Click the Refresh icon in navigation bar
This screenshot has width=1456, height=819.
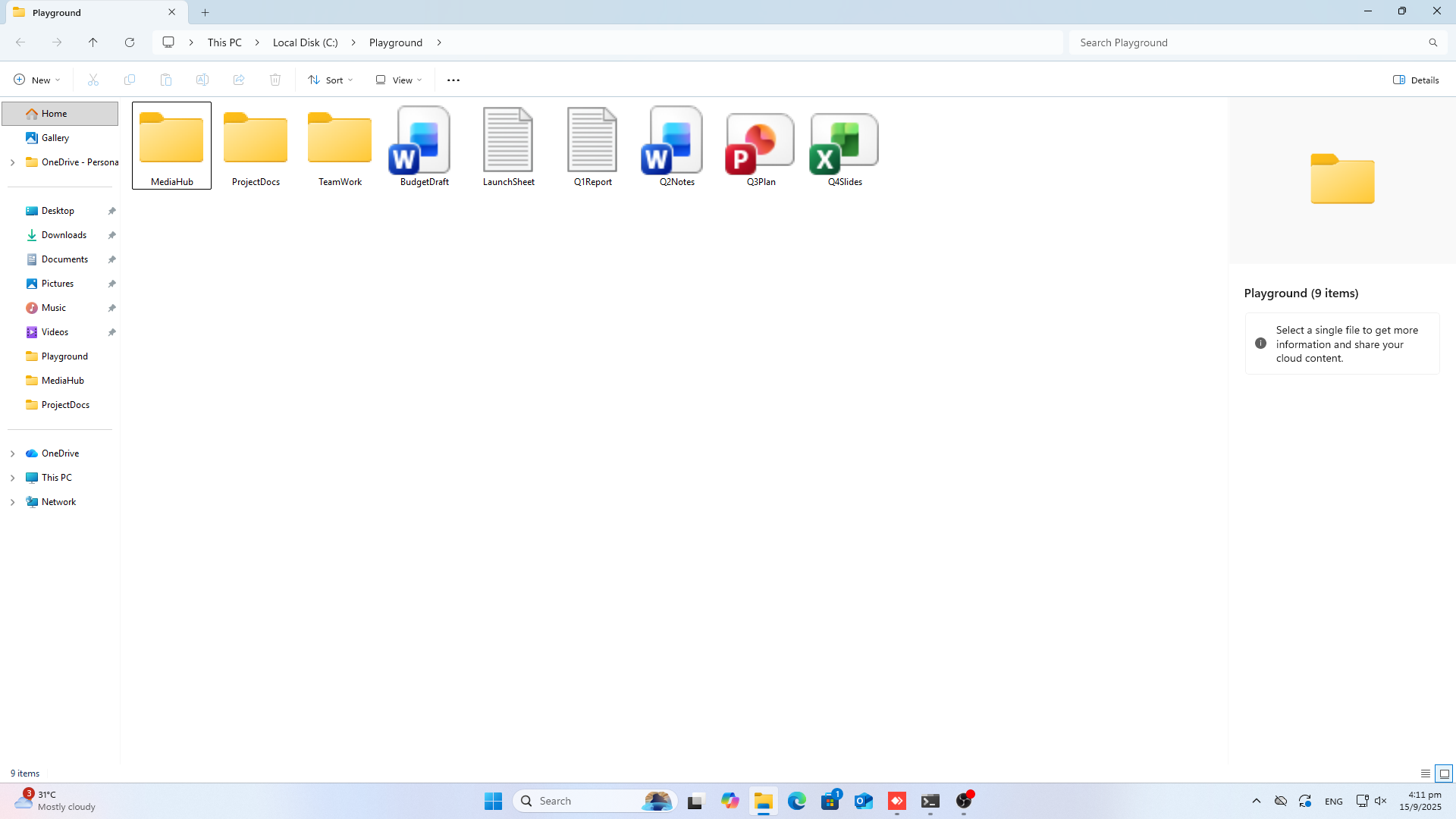[130, 42]
